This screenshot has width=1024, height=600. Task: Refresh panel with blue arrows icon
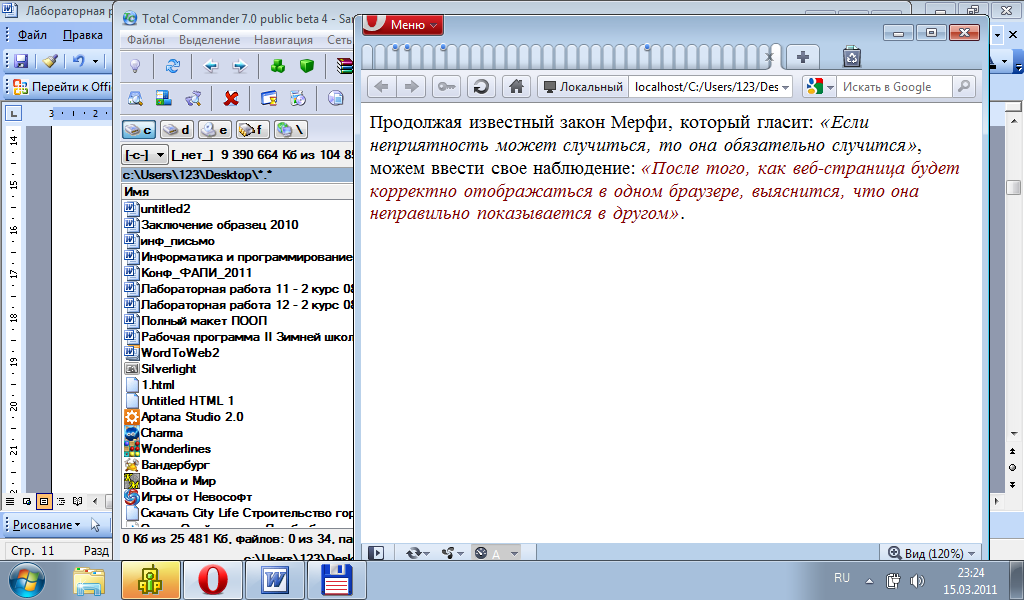click(x=172, y=66)
